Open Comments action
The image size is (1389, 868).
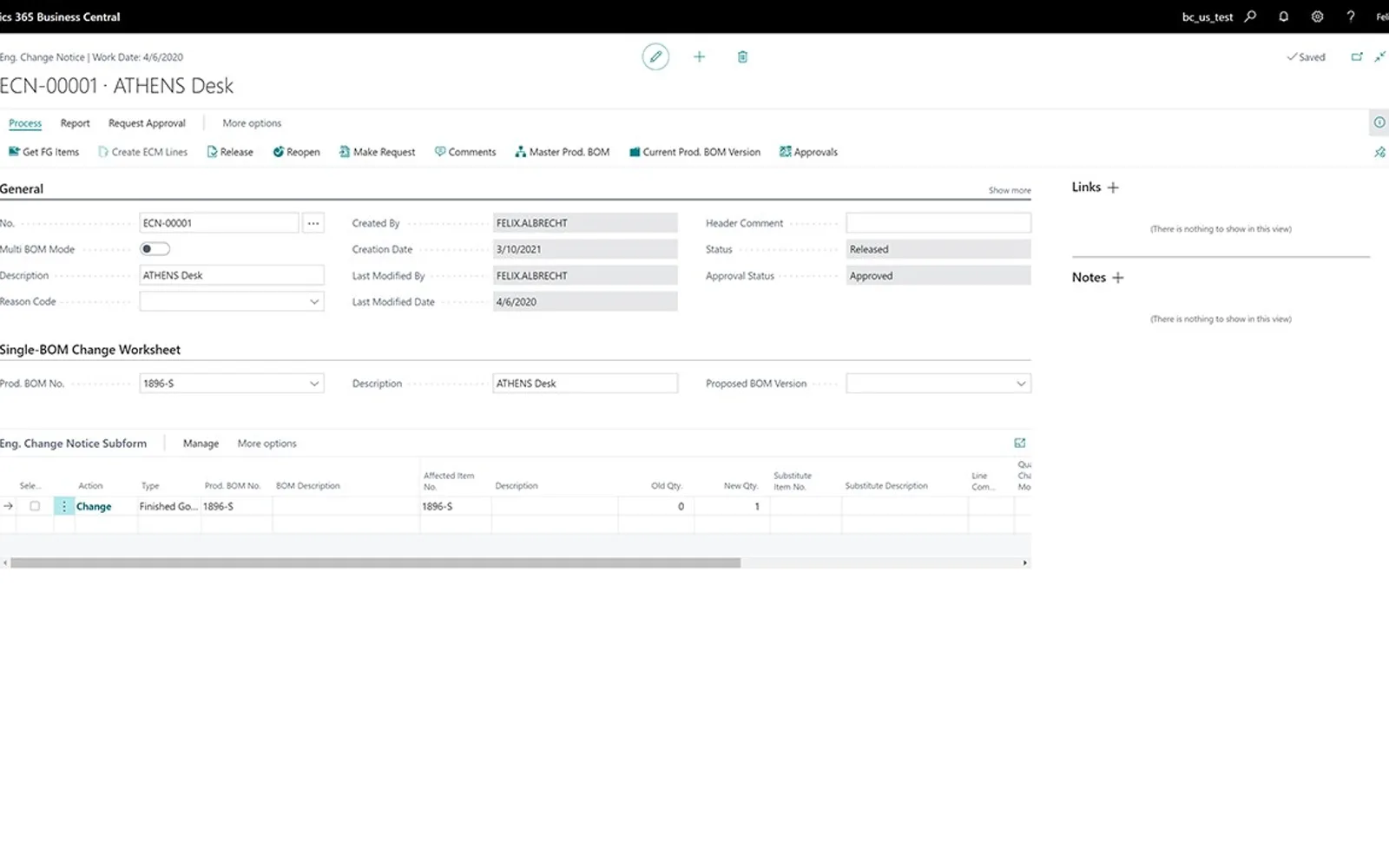point(465,152)
